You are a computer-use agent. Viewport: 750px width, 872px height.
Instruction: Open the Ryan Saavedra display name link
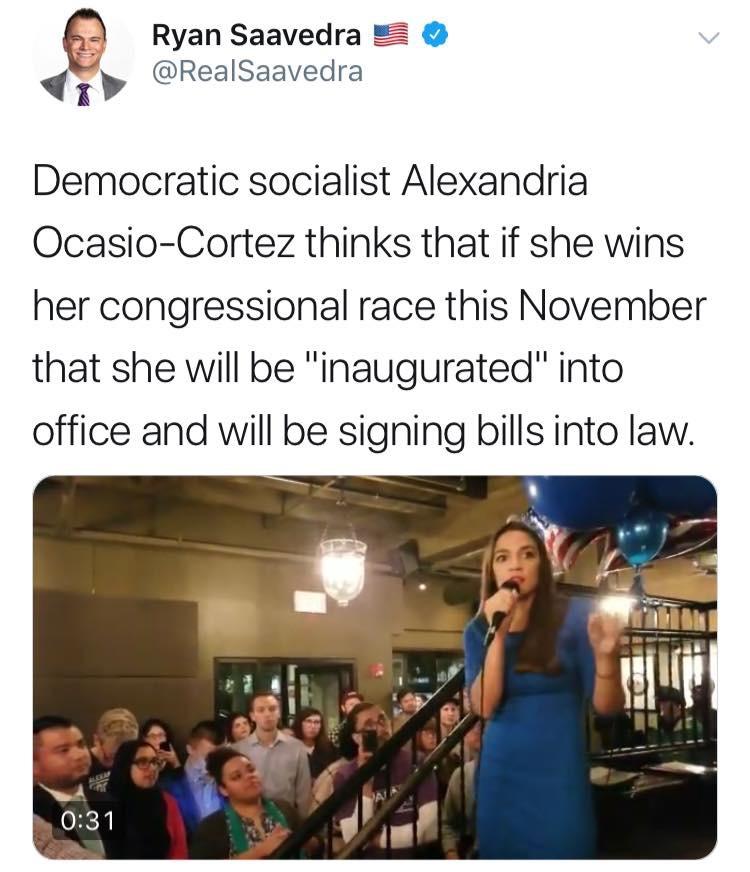click(256, 35)
